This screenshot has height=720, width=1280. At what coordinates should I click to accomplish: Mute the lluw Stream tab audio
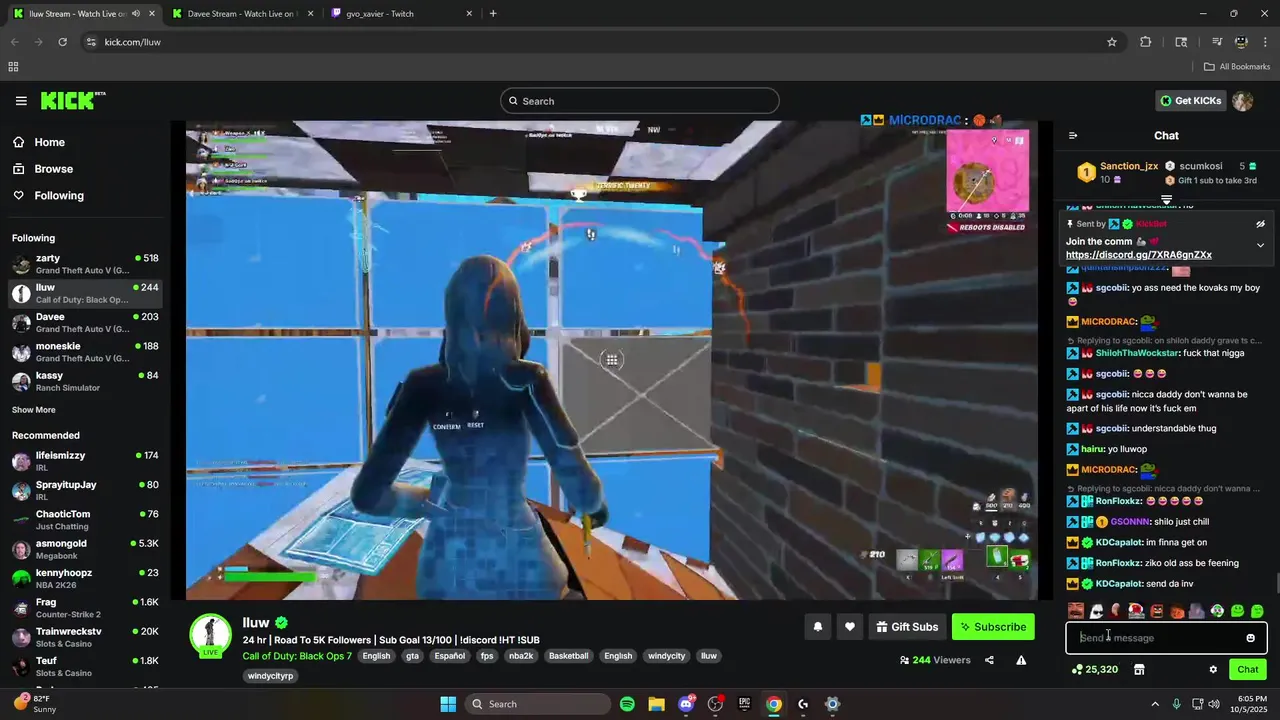point(135,14)
